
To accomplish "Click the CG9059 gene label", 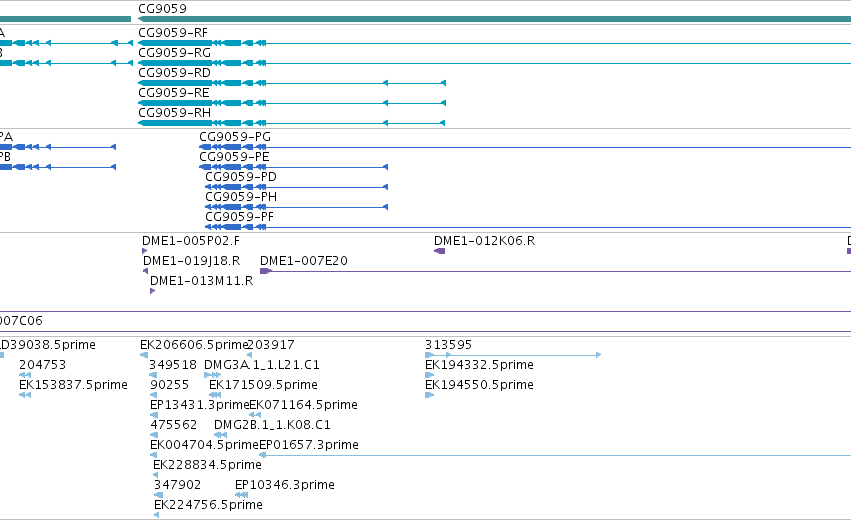I will click(x=162, y=9).
